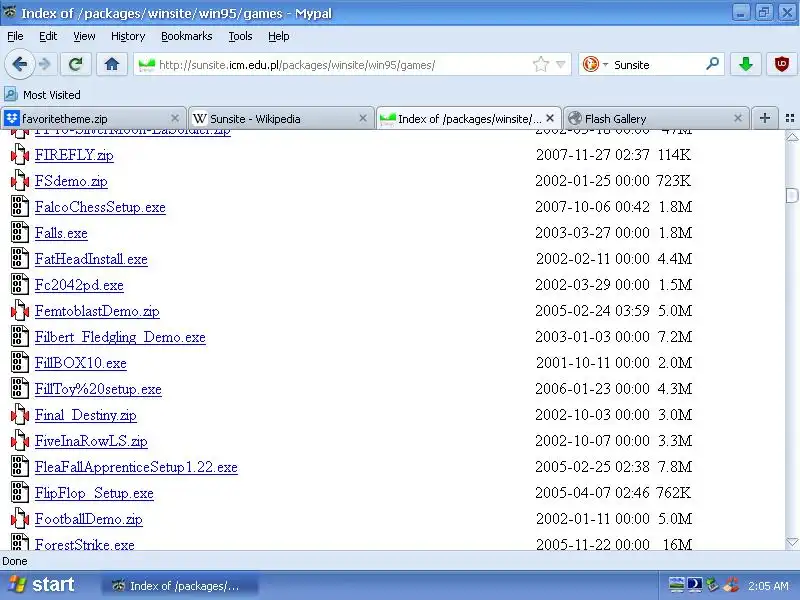800x600 pixels.
Task: Open the FalcoChessSetup.exe link
Action: point(100,207)
